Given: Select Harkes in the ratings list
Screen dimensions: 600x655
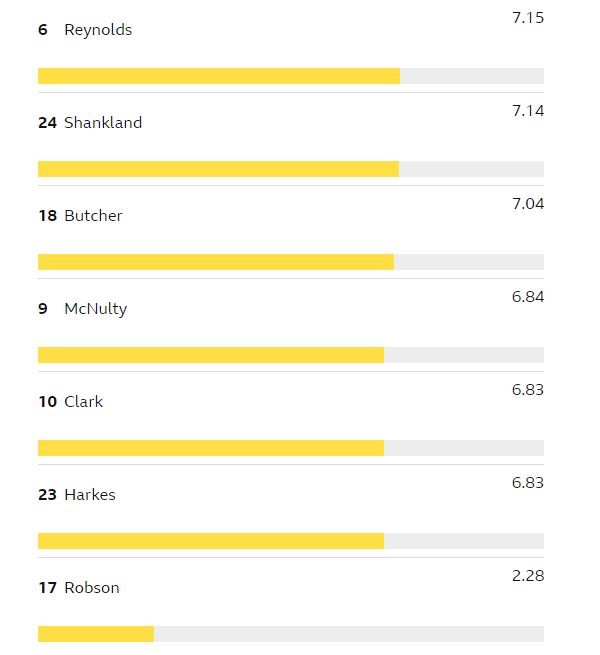Looking at the screenshot, I should (x=90, y=495).
